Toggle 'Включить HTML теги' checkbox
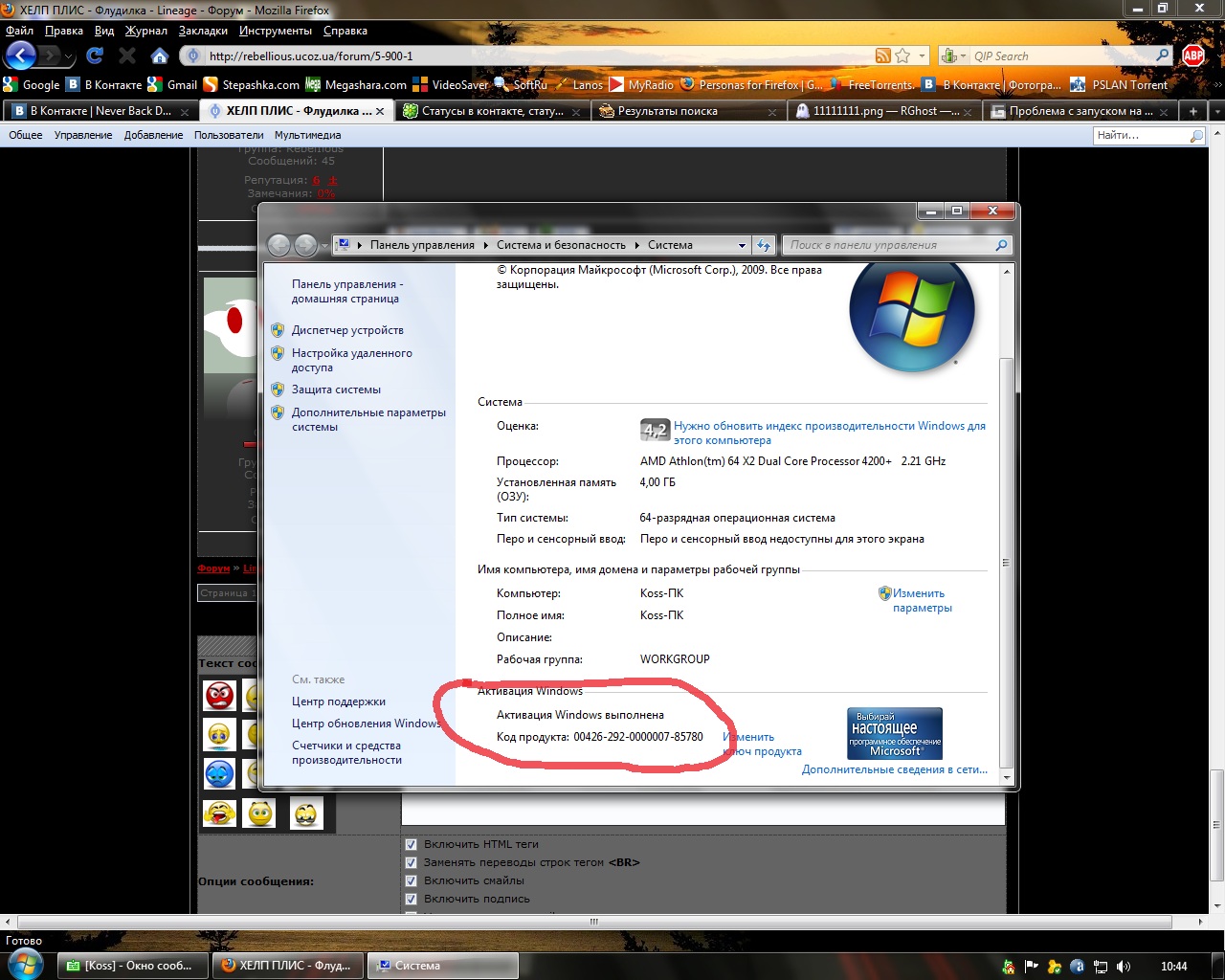The width and height of the screenshot is (1225, 980). pyautogui.click(x=411, y=844)
